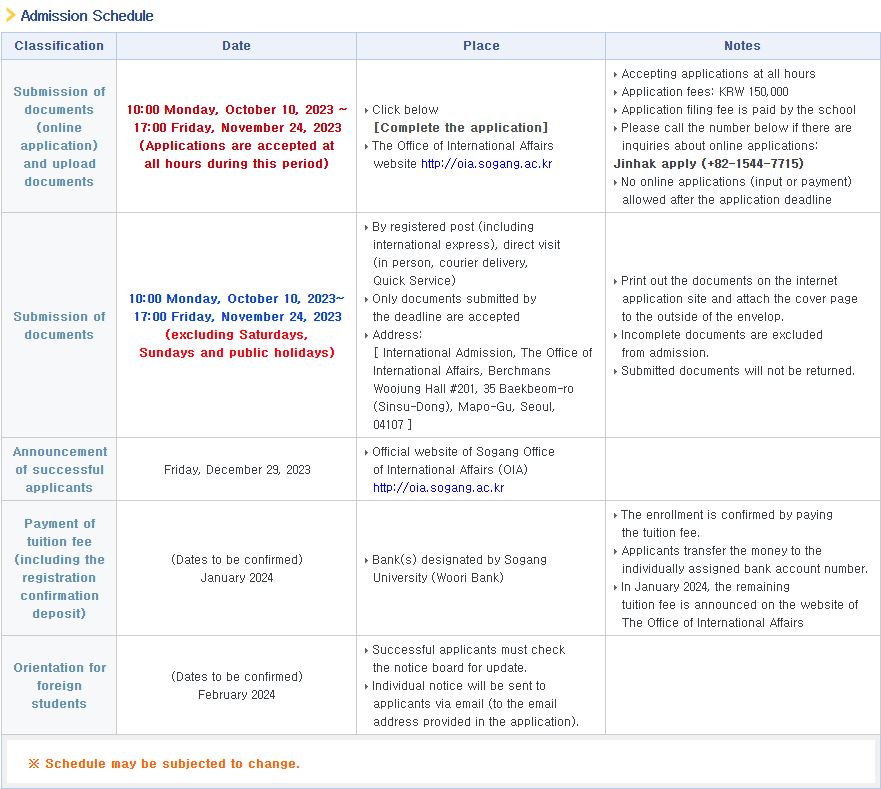Click the orange "Schedule may be subjected to change." notice
Screen dimensions: 881x789
click(x=172, y=764)
